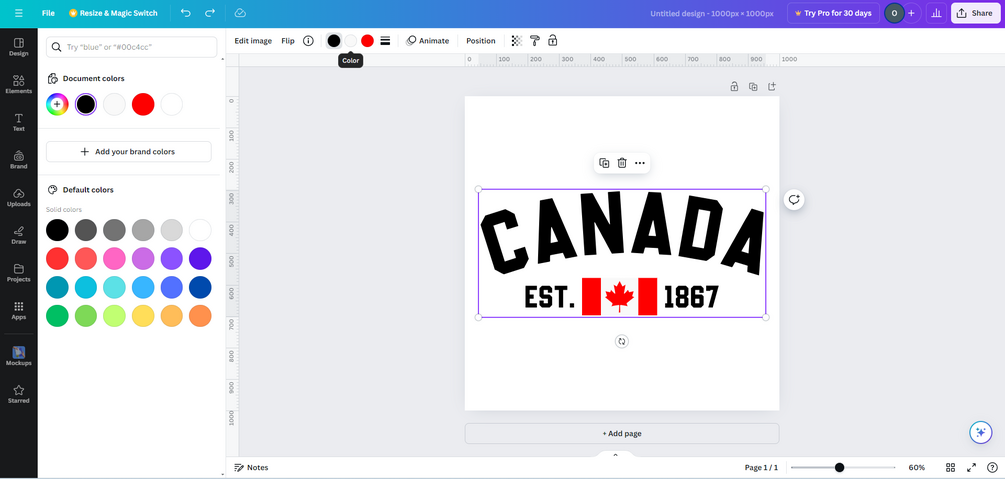Viewport: 1005px width, 479px height.
Task: Duplicate element from floating toolbar
Action: pos(604,163)
